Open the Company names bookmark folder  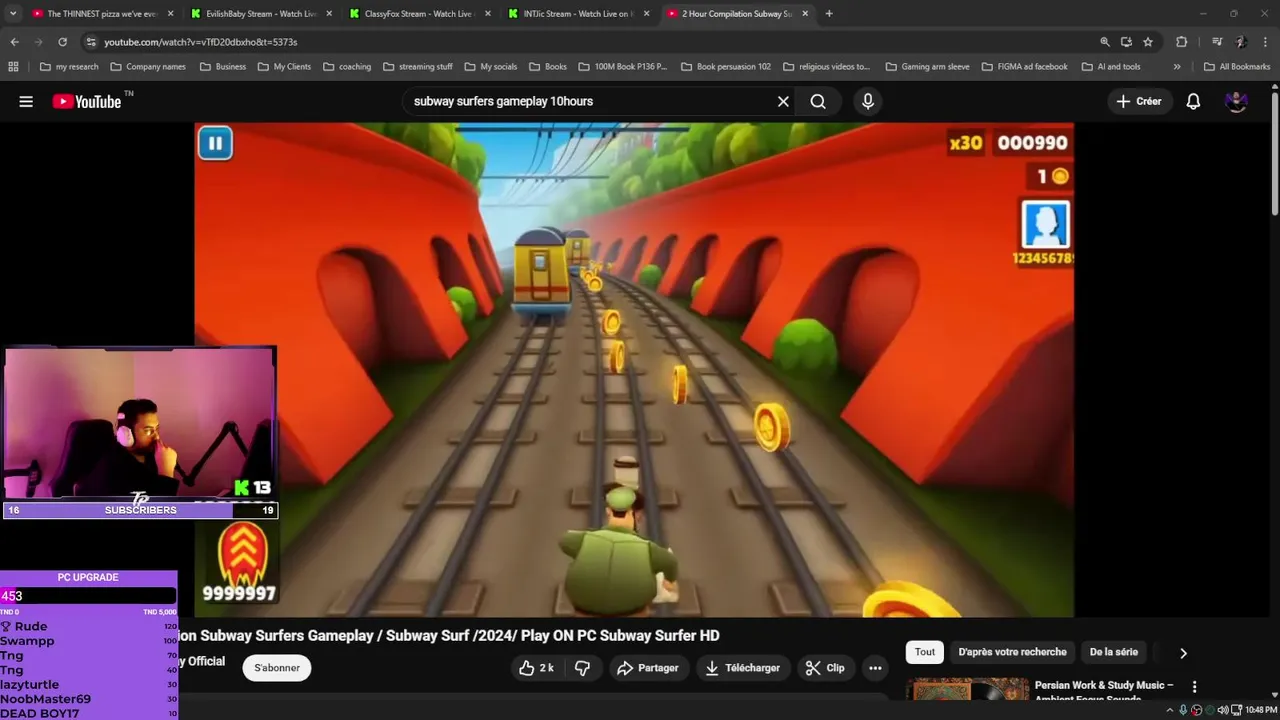[x=148, y=67]
